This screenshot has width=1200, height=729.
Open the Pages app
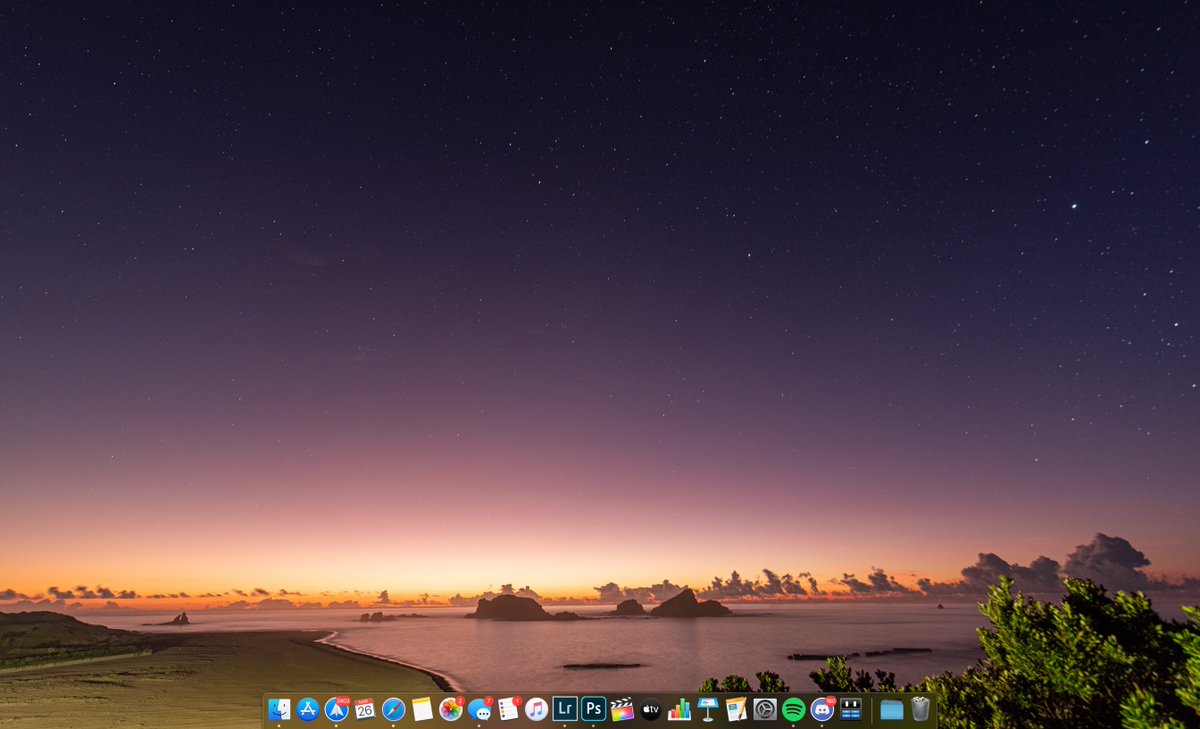(737, 709)
